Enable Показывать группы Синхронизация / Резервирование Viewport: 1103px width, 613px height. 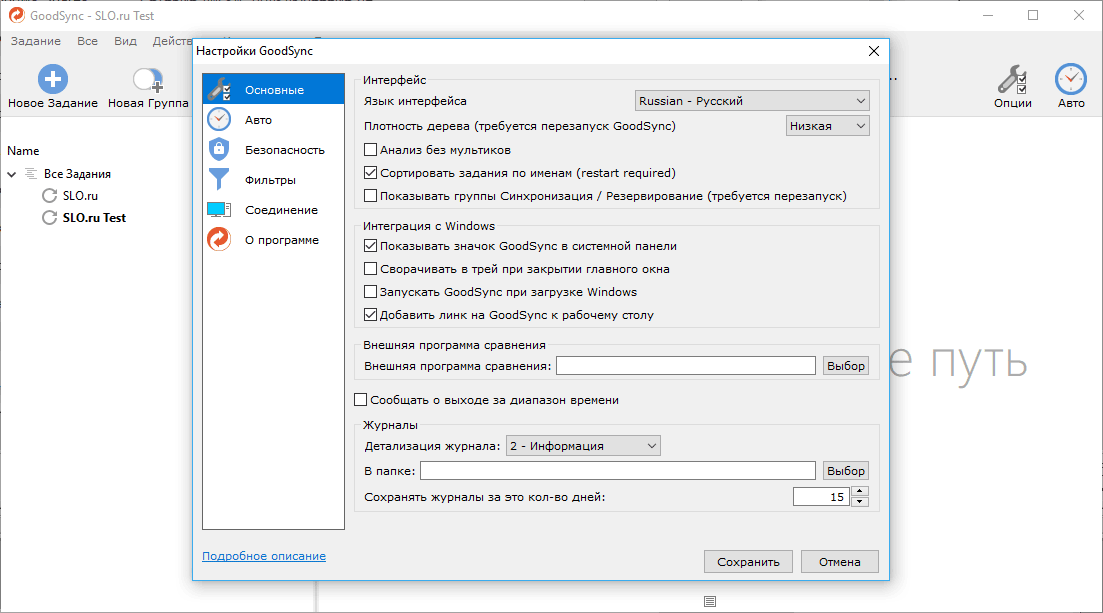[370, 196]
